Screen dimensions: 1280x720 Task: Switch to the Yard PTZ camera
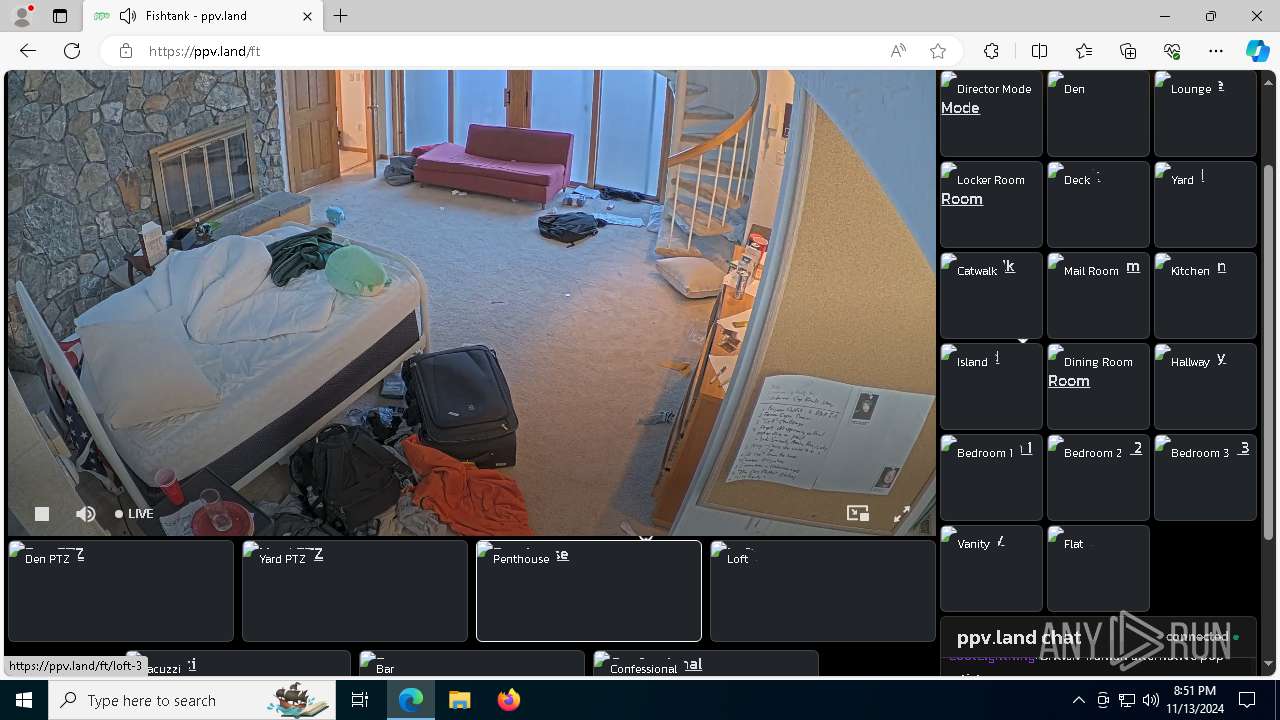point(355,591)
